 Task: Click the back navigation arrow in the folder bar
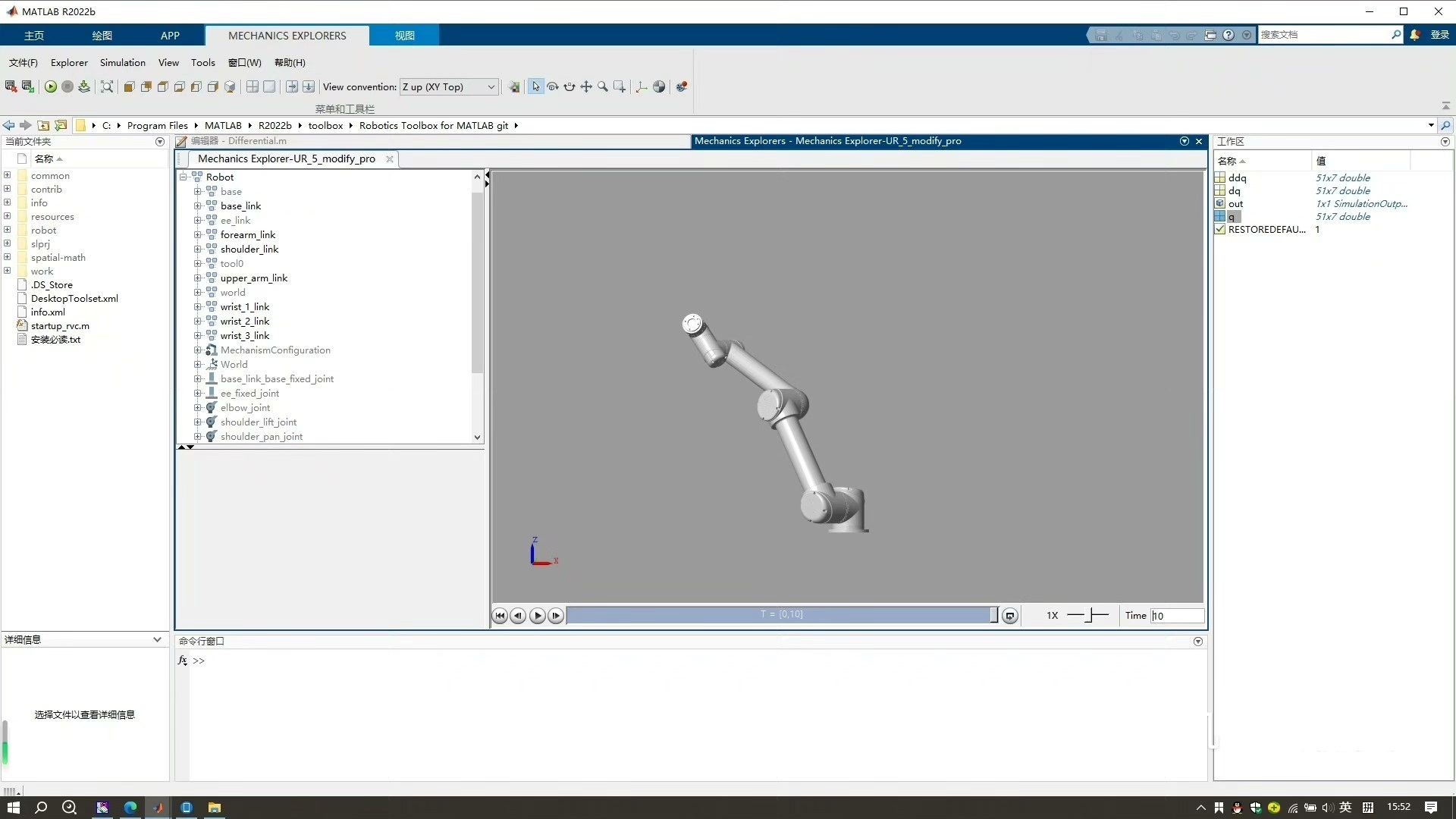click(x=9, y=125)
